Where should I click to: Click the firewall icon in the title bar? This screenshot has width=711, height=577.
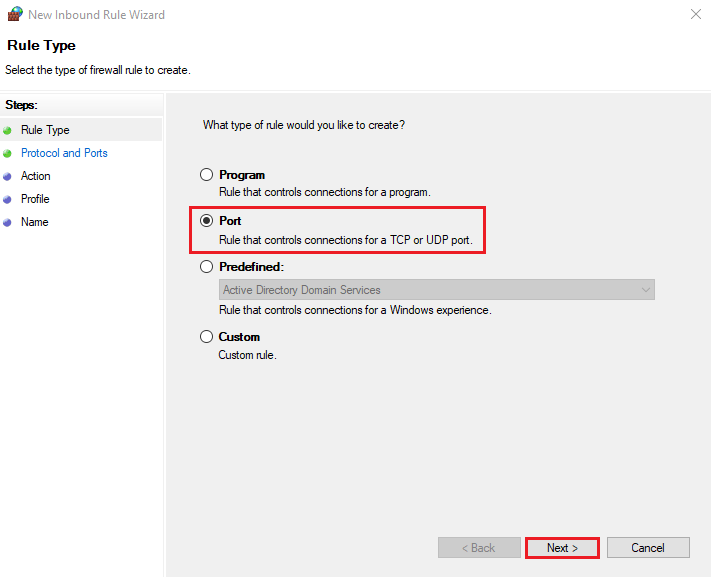13,15
